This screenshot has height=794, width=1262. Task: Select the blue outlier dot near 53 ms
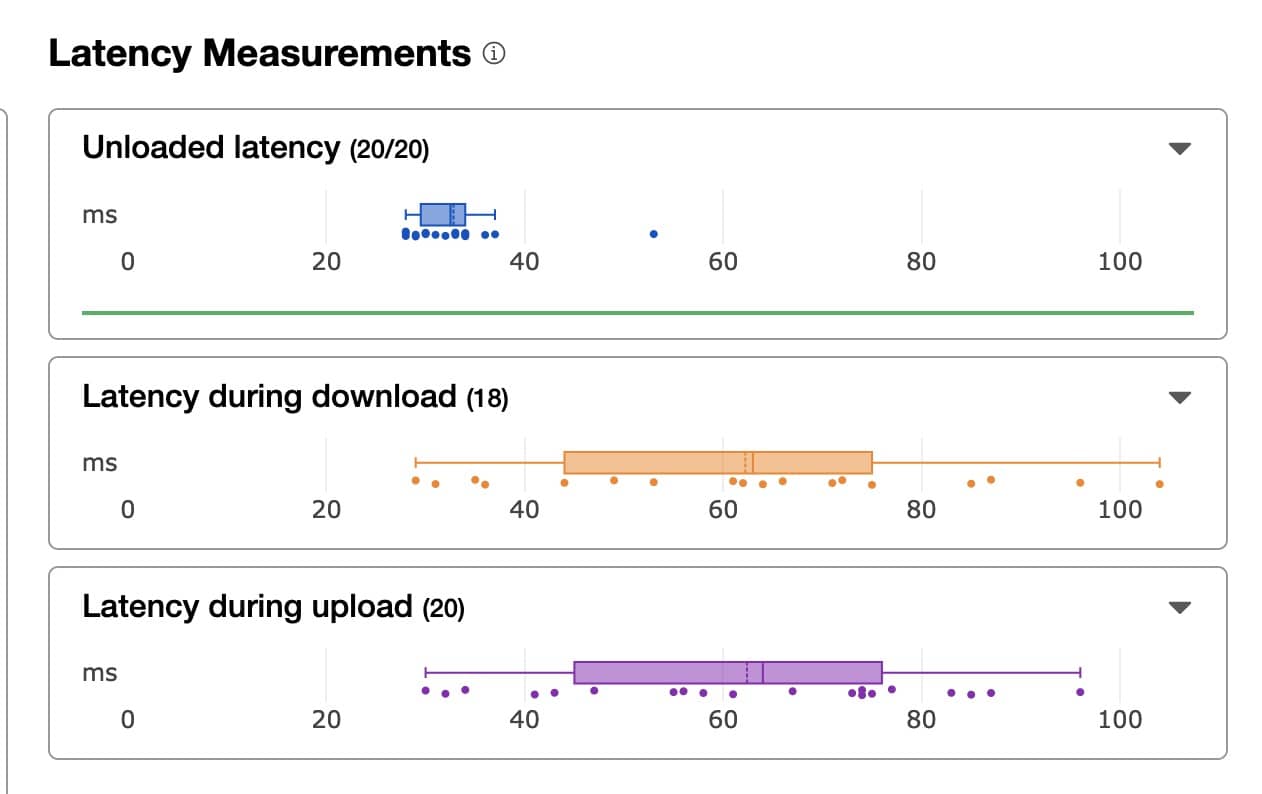(x=654, y=233)
